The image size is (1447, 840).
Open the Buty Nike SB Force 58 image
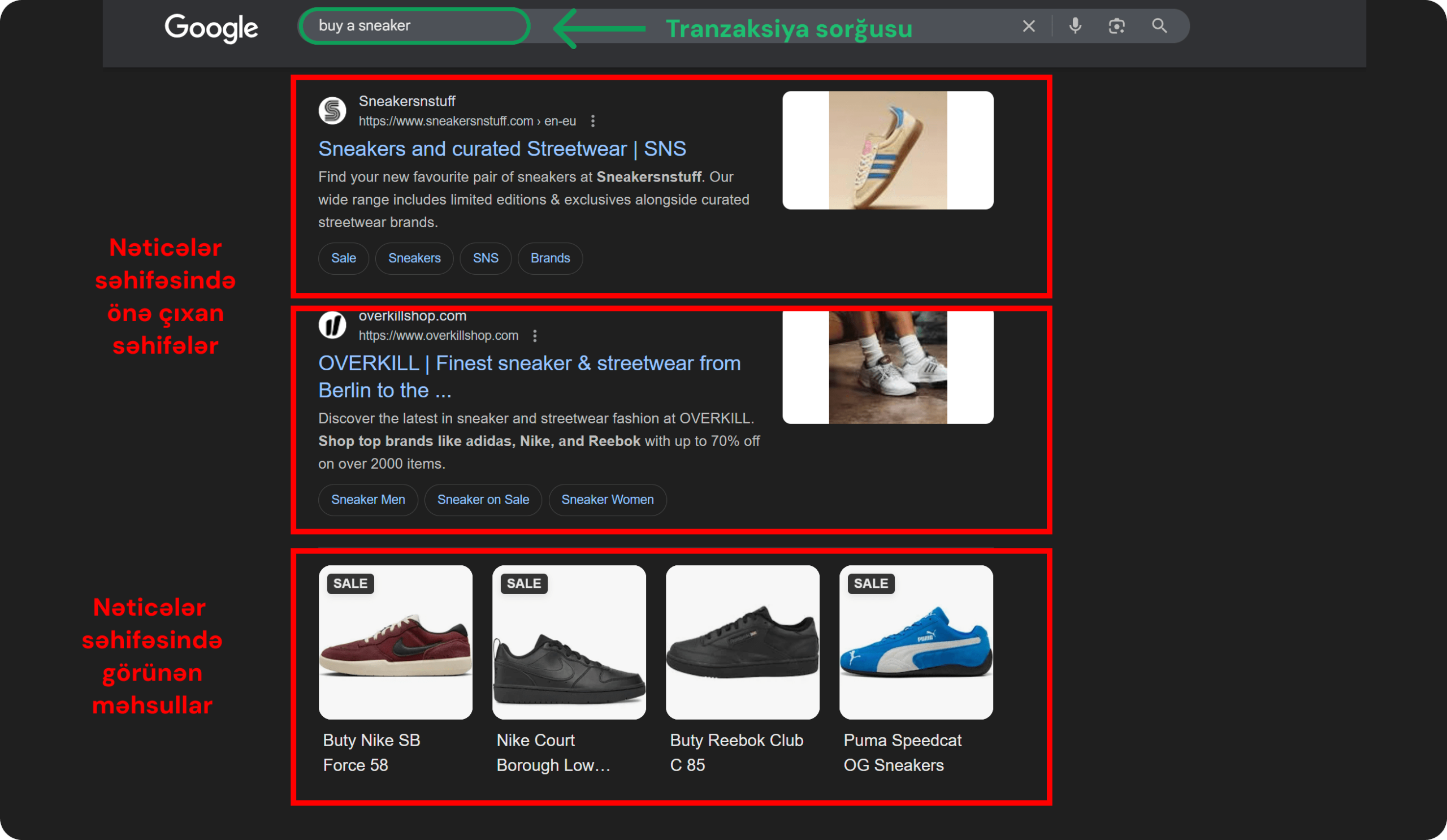click(x=396, y=643)
